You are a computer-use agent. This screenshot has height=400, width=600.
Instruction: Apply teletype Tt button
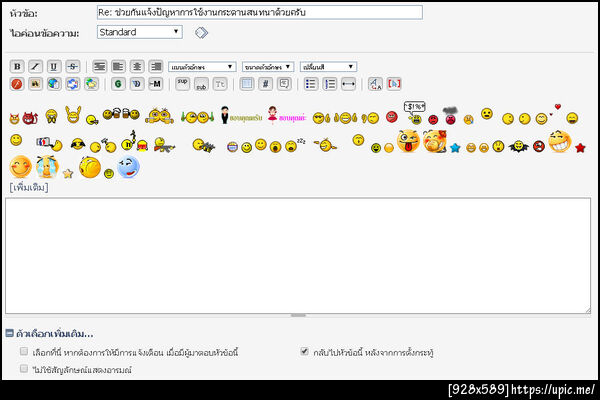point(220,84)
